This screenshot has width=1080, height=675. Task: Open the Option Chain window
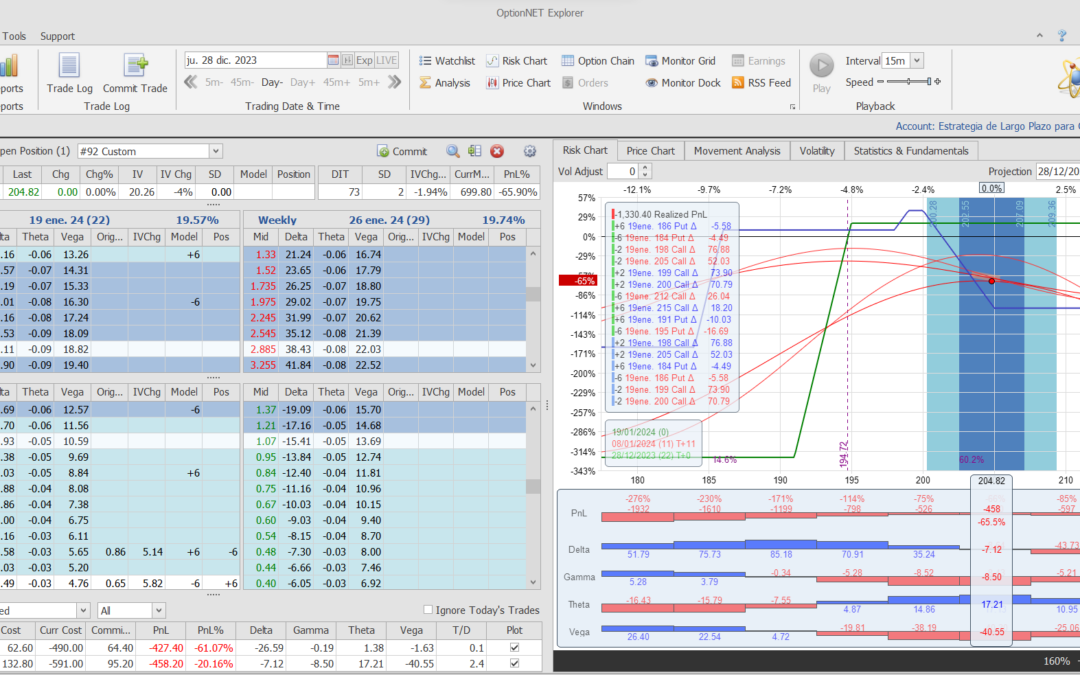tap(598, 61)
